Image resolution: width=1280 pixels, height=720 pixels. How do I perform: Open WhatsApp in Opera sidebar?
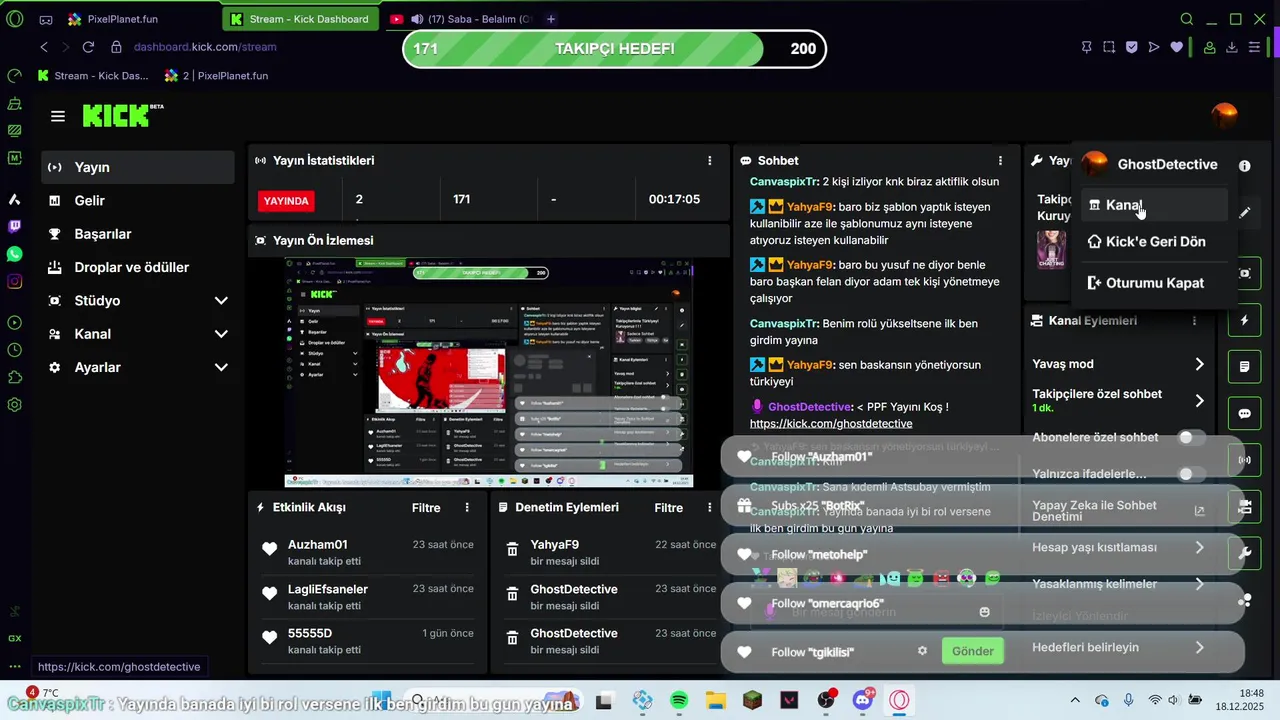[14, 254]
